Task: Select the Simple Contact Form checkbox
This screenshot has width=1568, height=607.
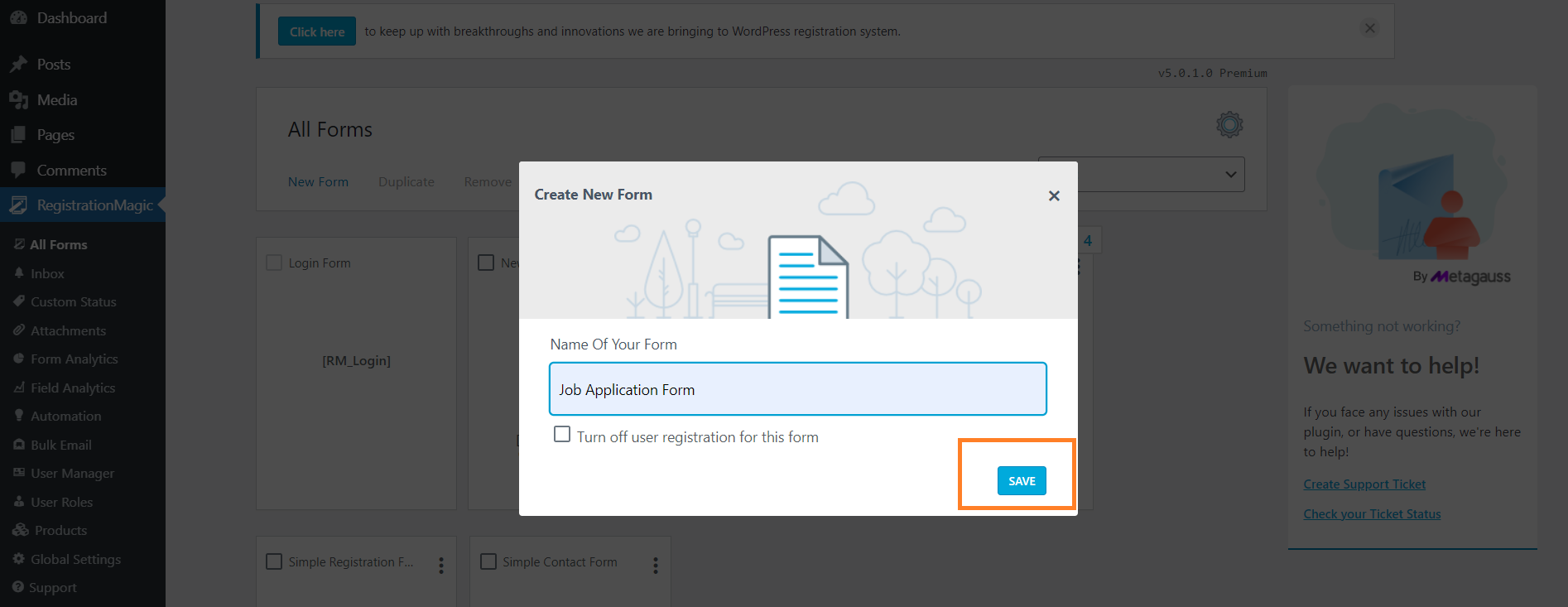Action: point(488,561)
